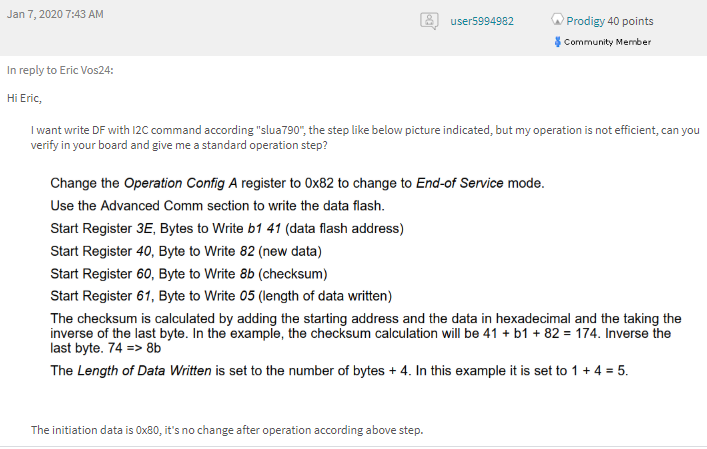Click the "slua790" document reference text
707x449 pixels.
281,130
